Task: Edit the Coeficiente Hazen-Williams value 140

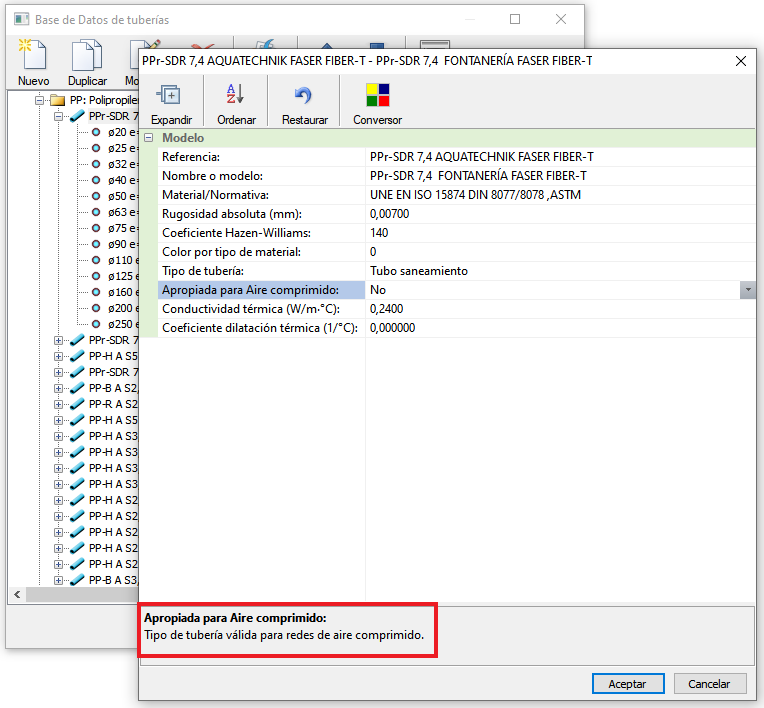Action: tap(560, 233)
